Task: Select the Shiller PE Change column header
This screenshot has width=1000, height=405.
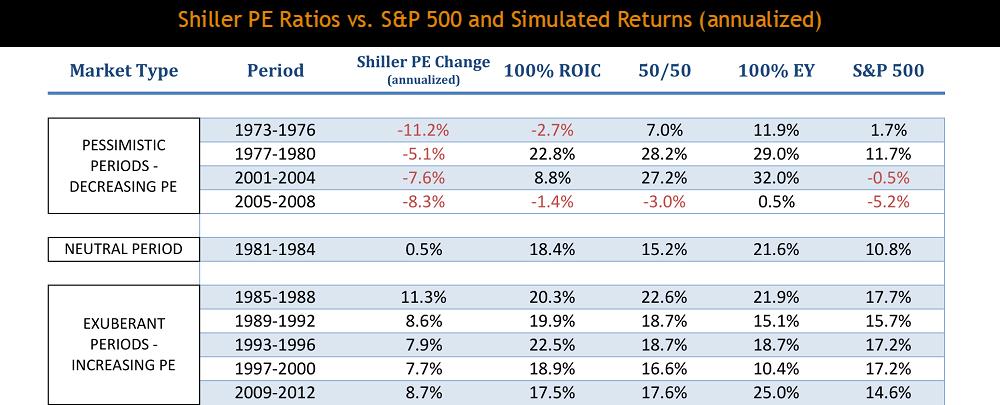Action: tap(423, 68)
